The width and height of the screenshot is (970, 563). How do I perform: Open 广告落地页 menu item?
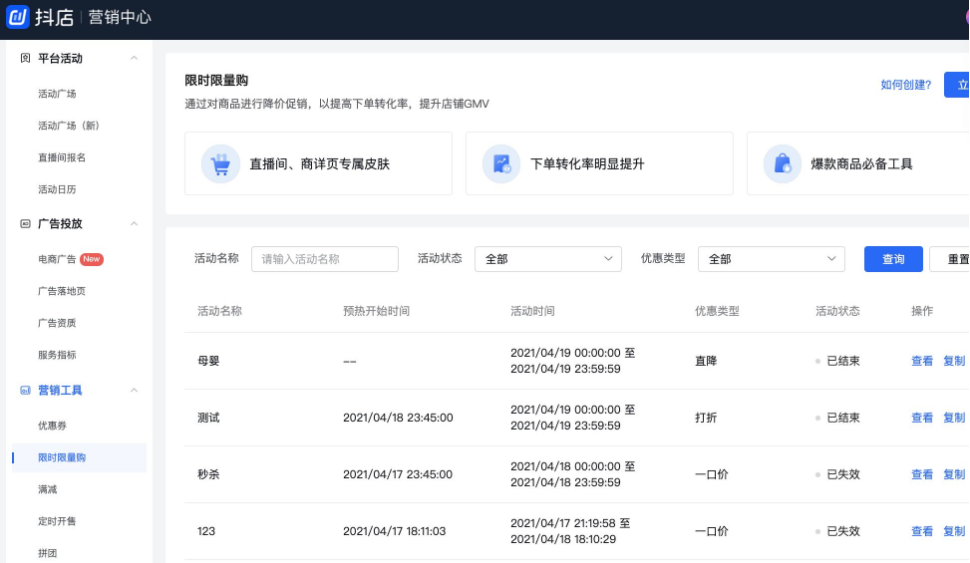point(62,291)
